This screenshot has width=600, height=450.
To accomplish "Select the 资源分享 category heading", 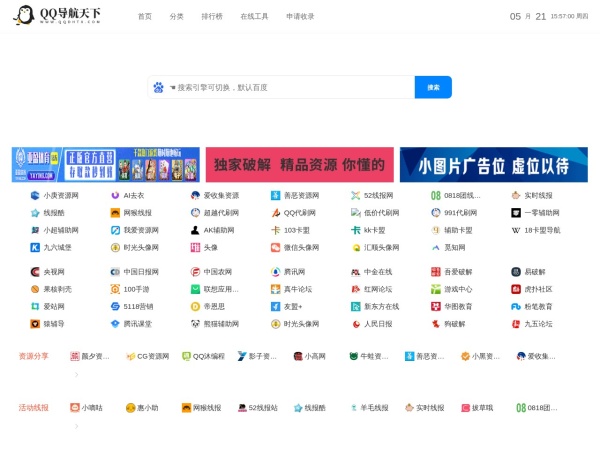I will click(34, 356).
